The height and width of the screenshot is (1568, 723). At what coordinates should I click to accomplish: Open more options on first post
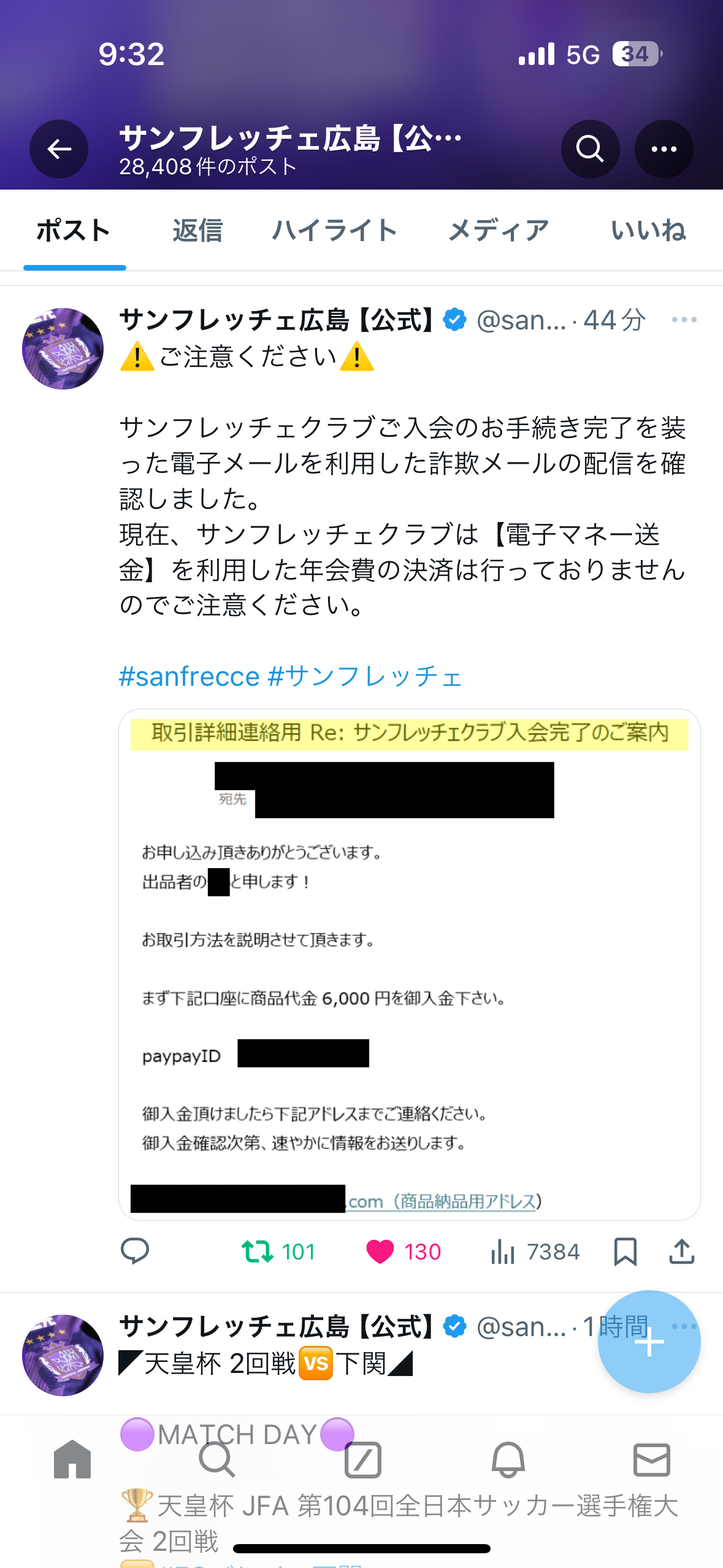click(x=684, y=320)
